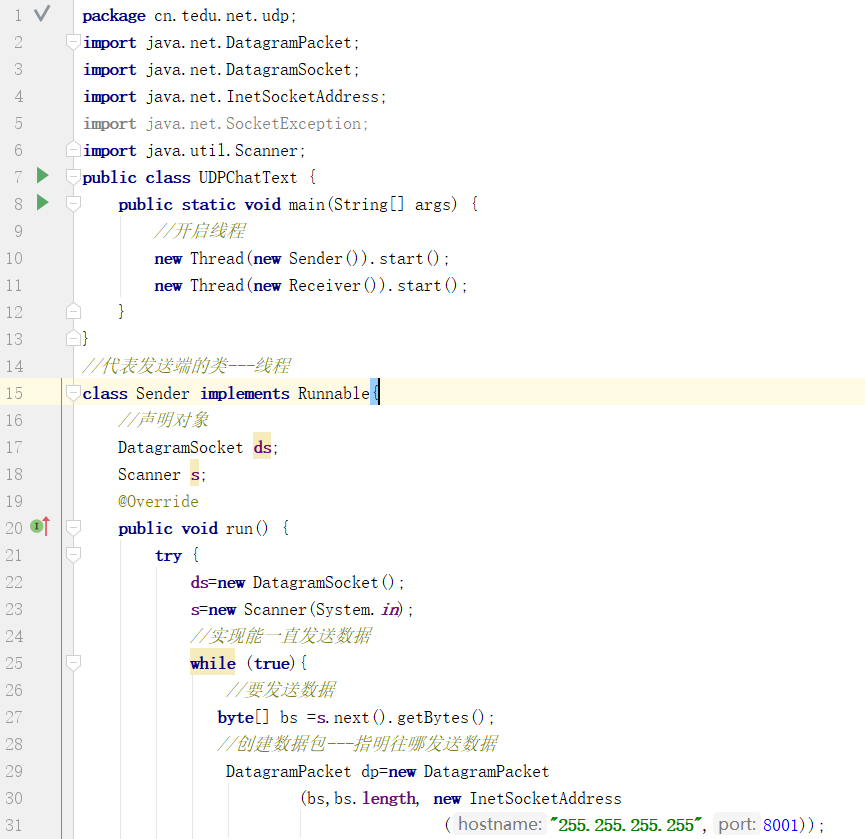Click 'getBytes()' on line 27

(x=441, y=718)
